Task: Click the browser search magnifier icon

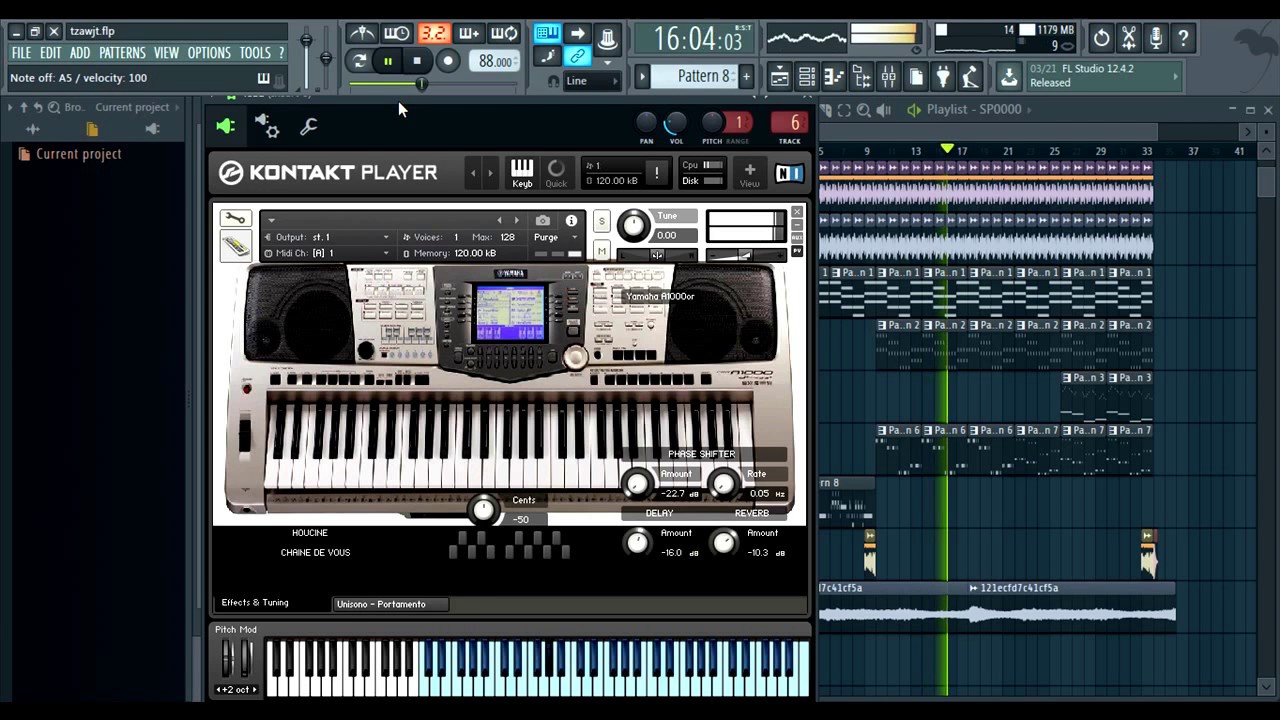Action: (52, 107)
